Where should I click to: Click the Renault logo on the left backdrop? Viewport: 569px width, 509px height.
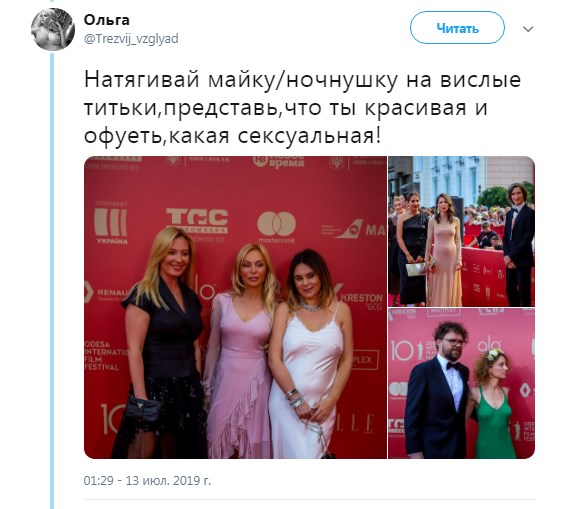tap(107, 293)
